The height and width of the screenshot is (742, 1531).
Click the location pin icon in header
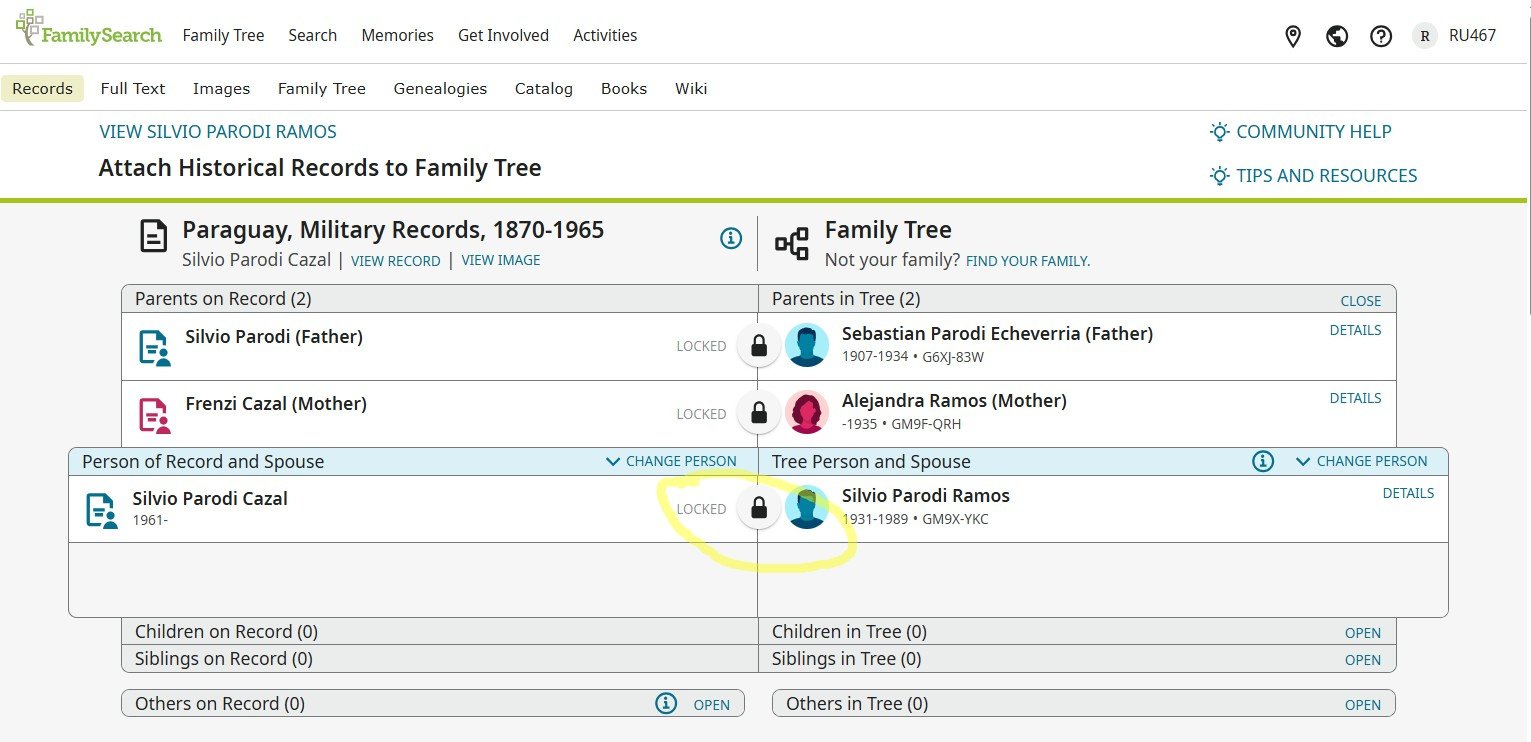(1293, 36)
